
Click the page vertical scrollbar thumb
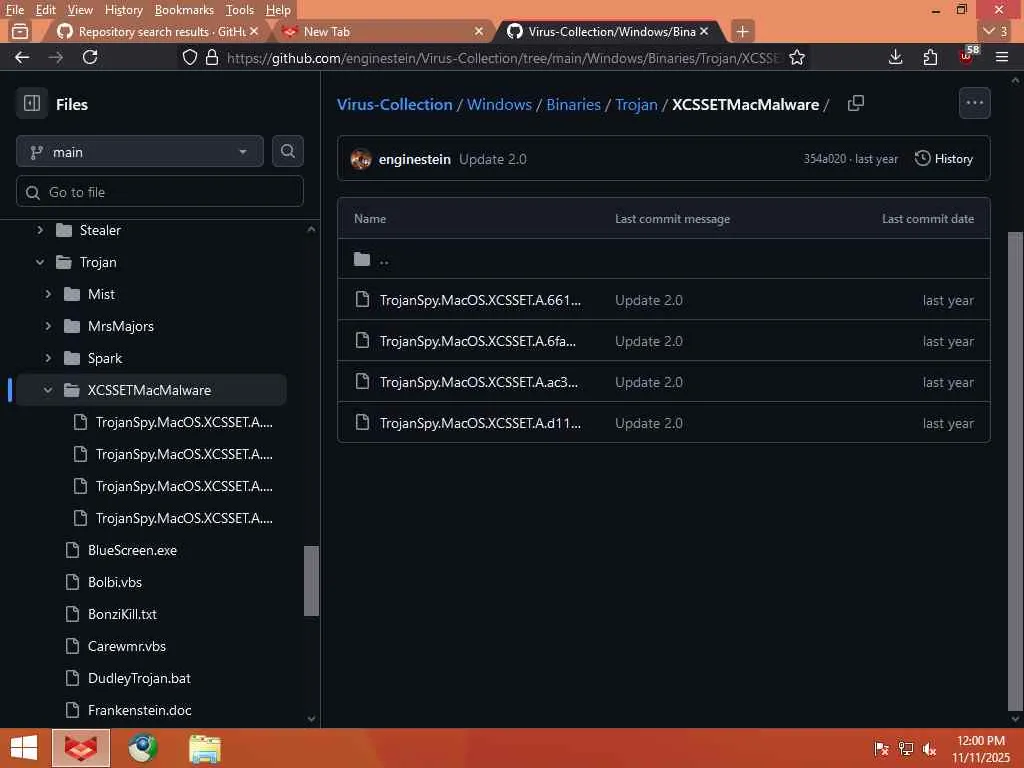pos(1015,471)
